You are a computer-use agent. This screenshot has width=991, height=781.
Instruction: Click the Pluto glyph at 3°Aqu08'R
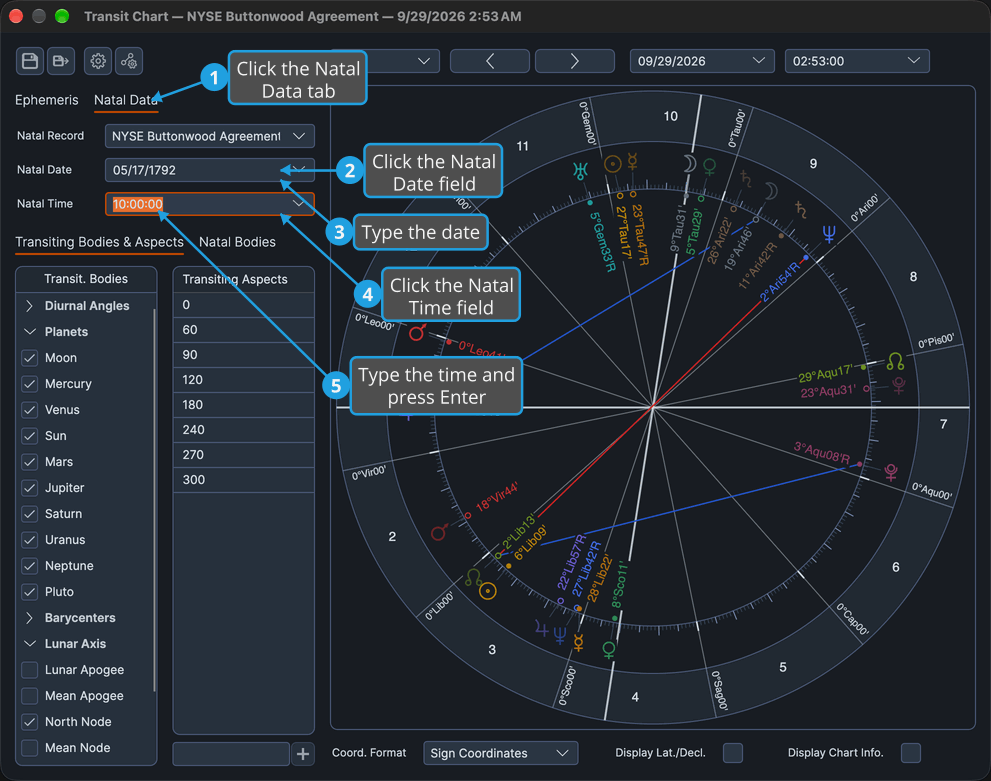click(892, 471)
